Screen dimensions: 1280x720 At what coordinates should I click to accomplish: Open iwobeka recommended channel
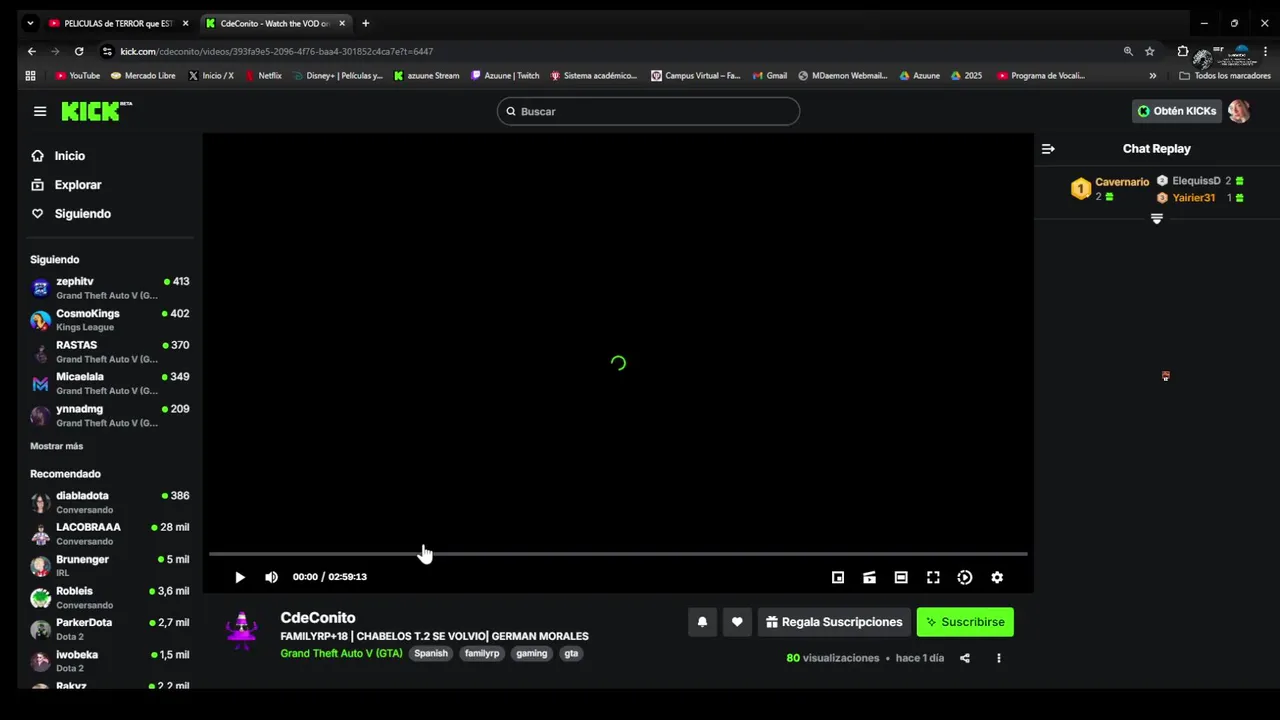pos(110,661)
